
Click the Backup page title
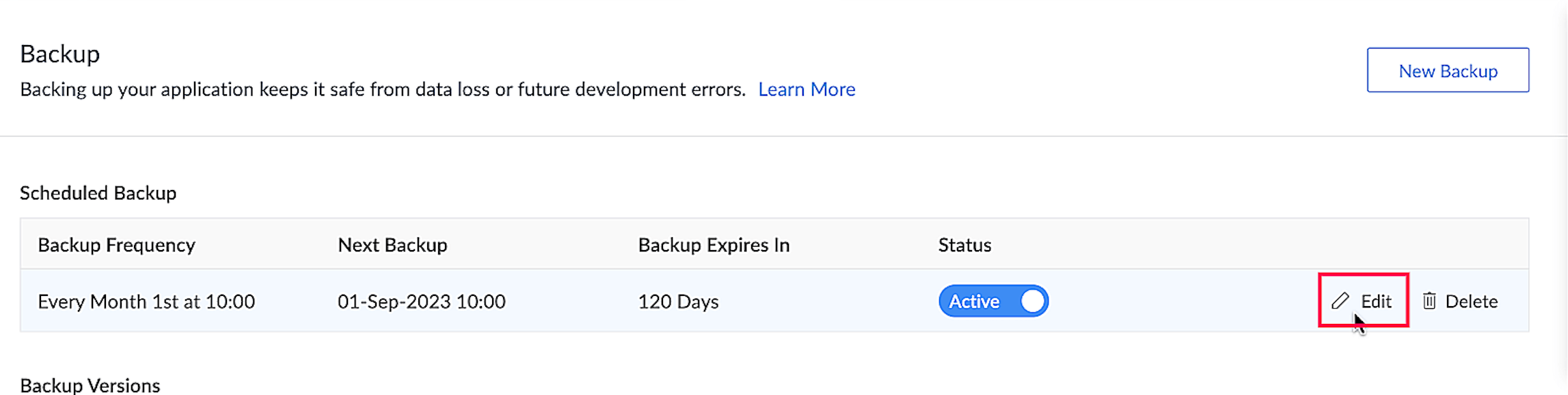coord(59,53)
